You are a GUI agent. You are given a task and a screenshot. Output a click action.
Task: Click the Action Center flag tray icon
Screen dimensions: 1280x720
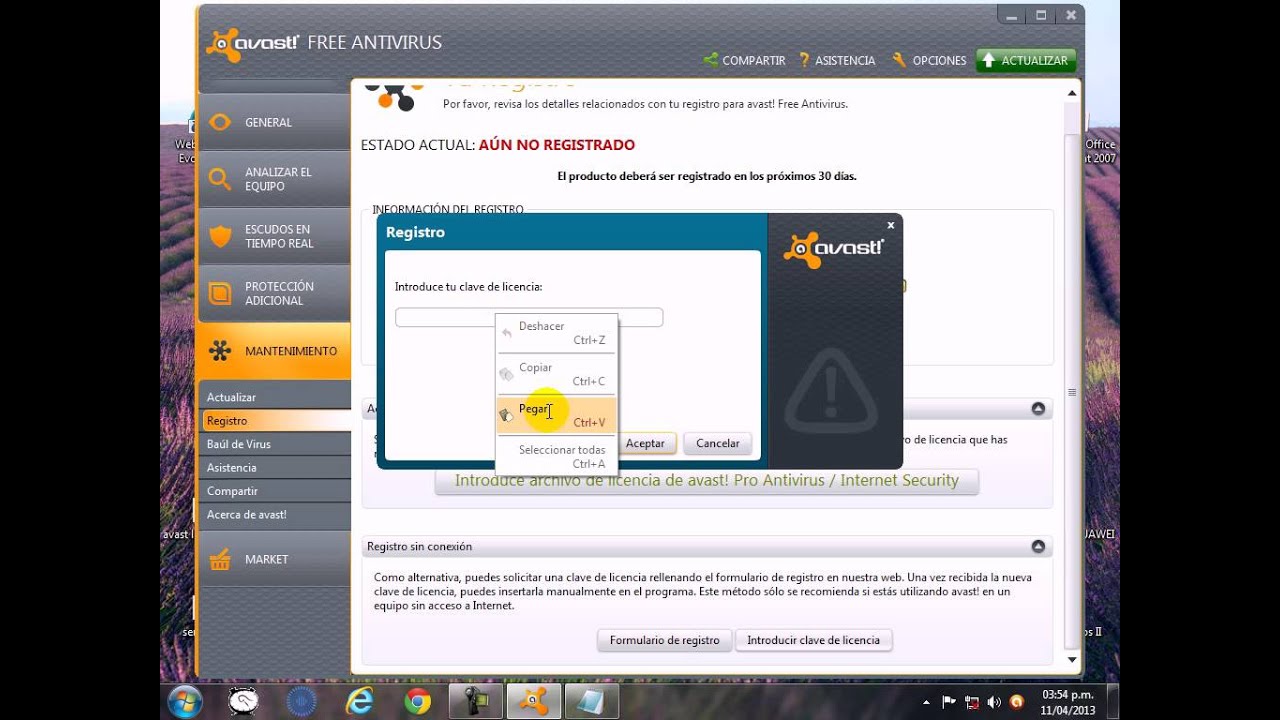tap(949, 702)
